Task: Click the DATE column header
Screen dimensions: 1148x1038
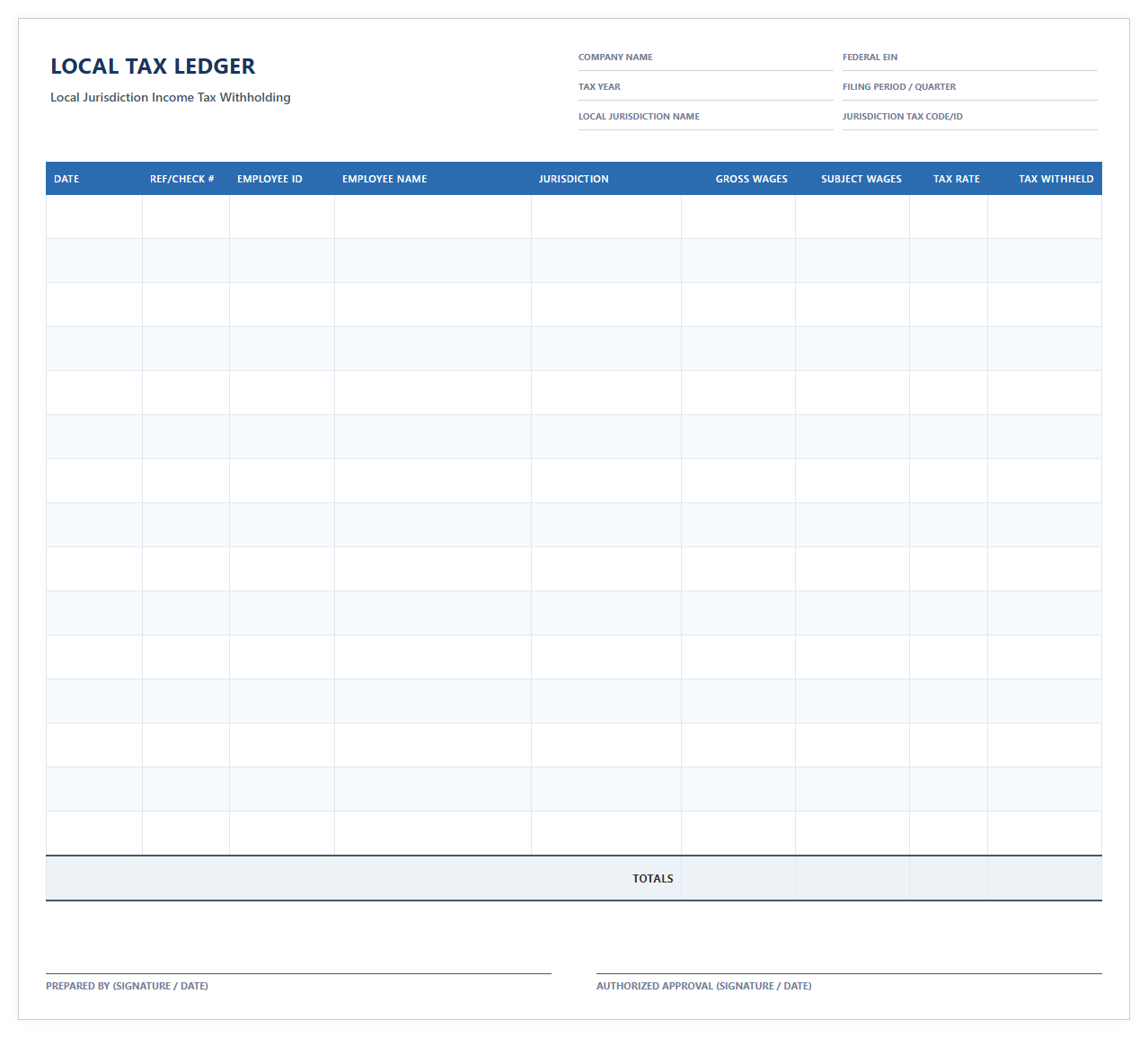Action: pyautogui.click(x=94, y=179)
